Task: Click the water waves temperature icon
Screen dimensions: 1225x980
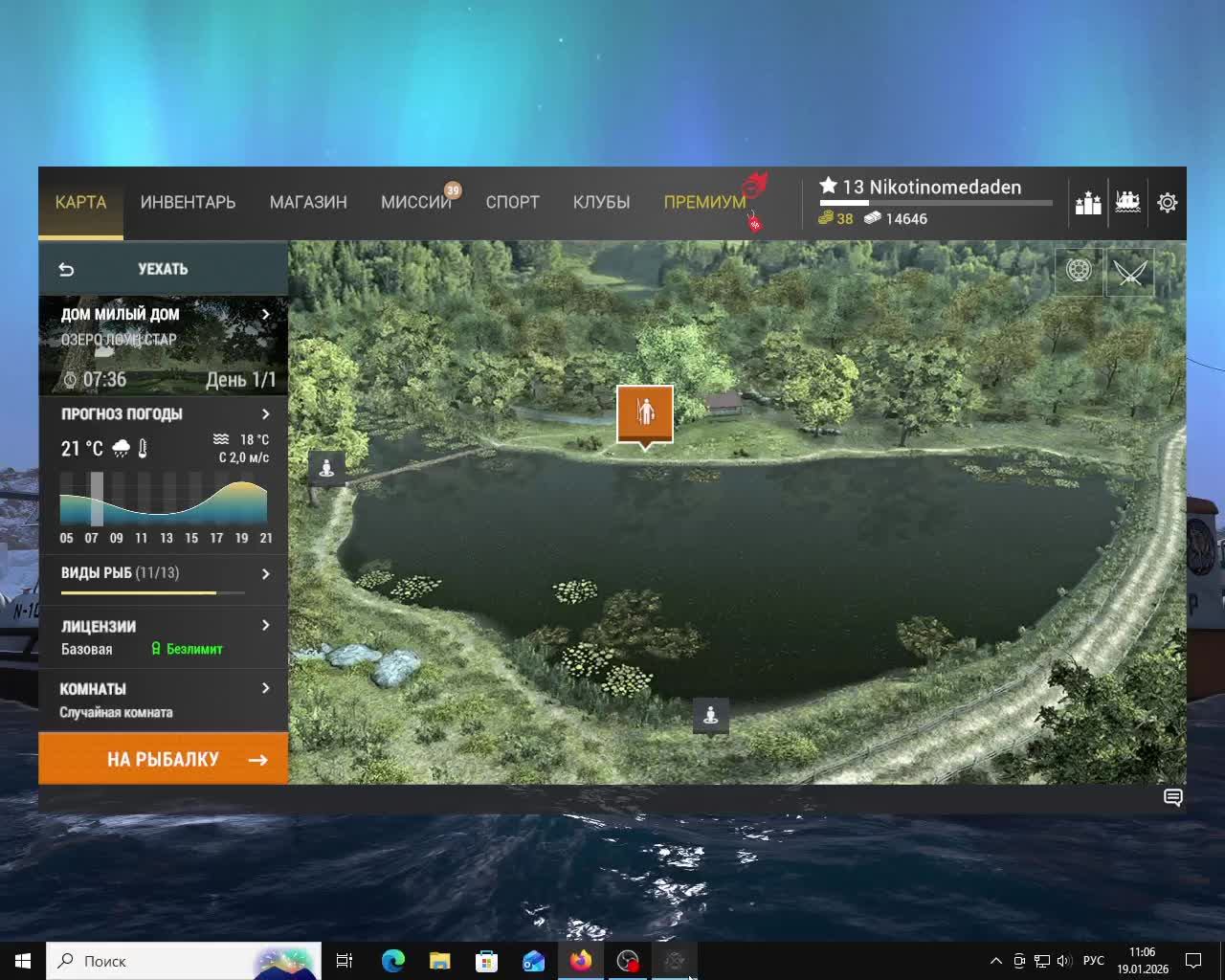Action: (221, 439)
